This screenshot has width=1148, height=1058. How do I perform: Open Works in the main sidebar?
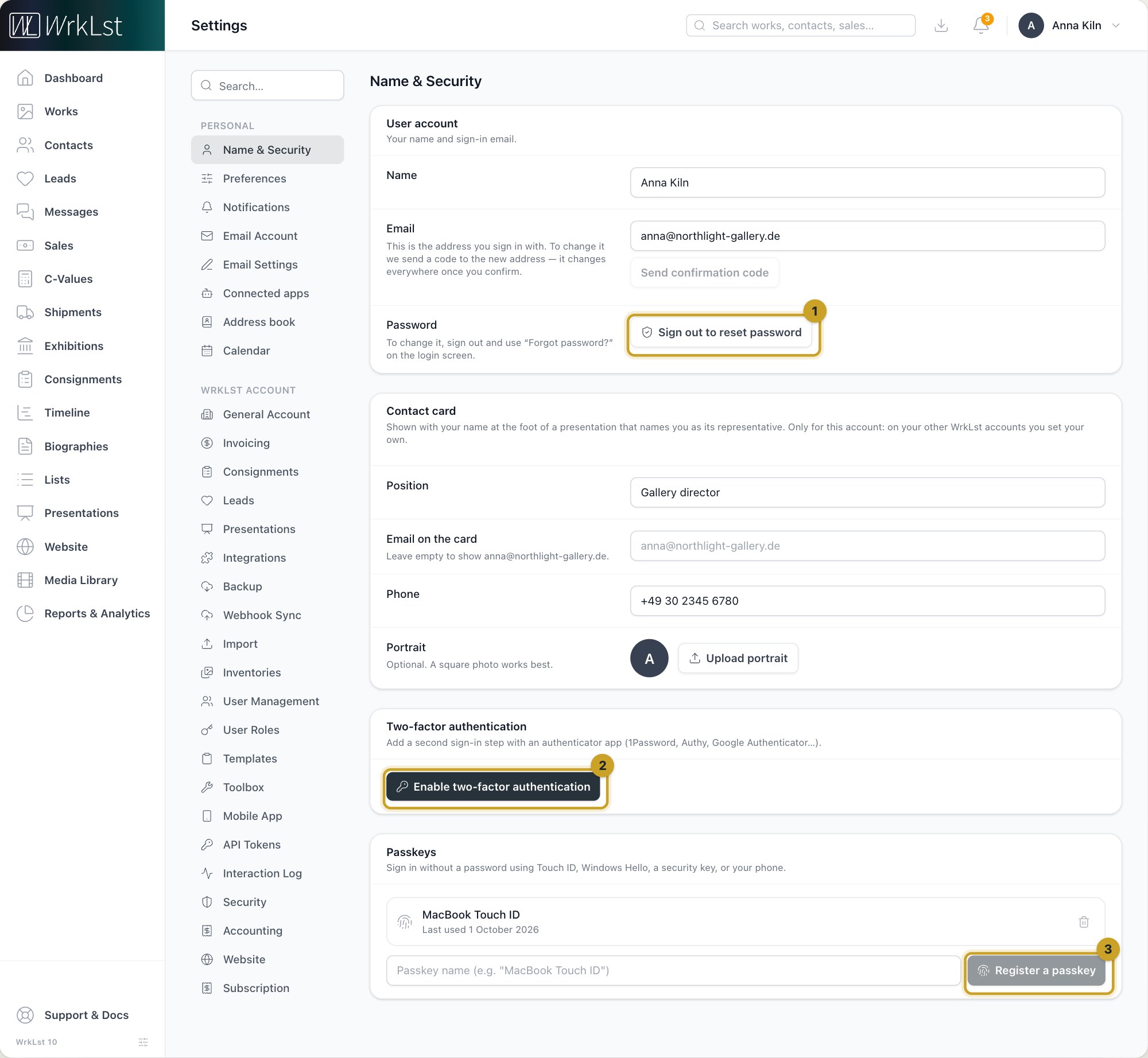click(x=61, y=111)
